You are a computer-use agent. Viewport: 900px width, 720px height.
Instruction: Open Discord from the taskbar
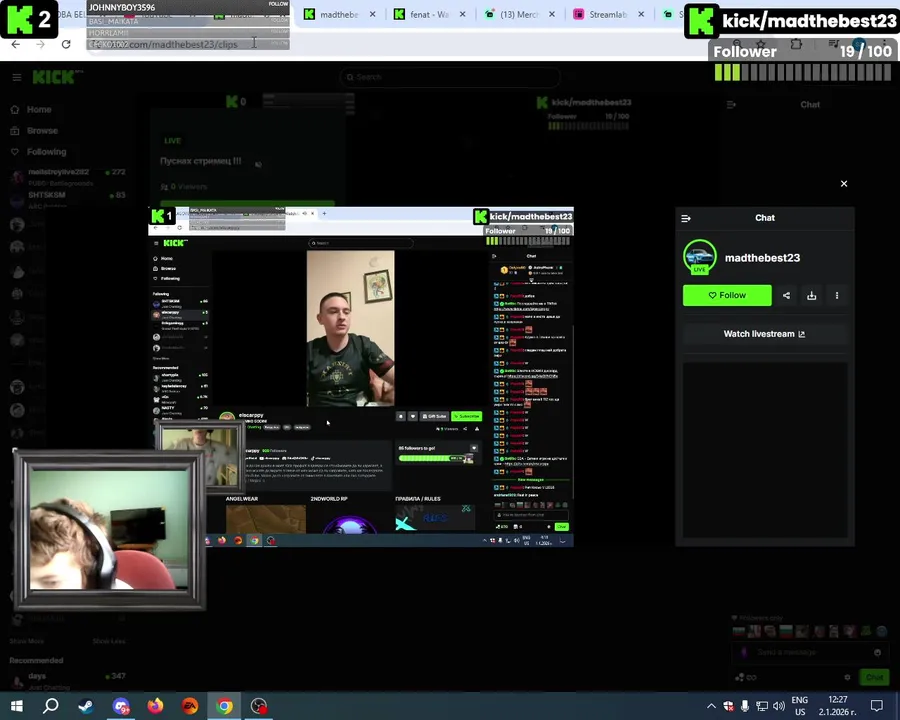pyautogui.click(x=121, y=706)
